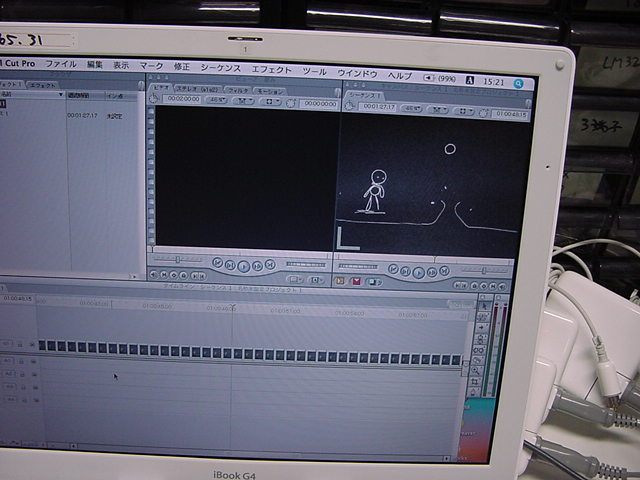Click the Spotlight search icon
The image size is (640, 480).
click(x=518, y=84)
